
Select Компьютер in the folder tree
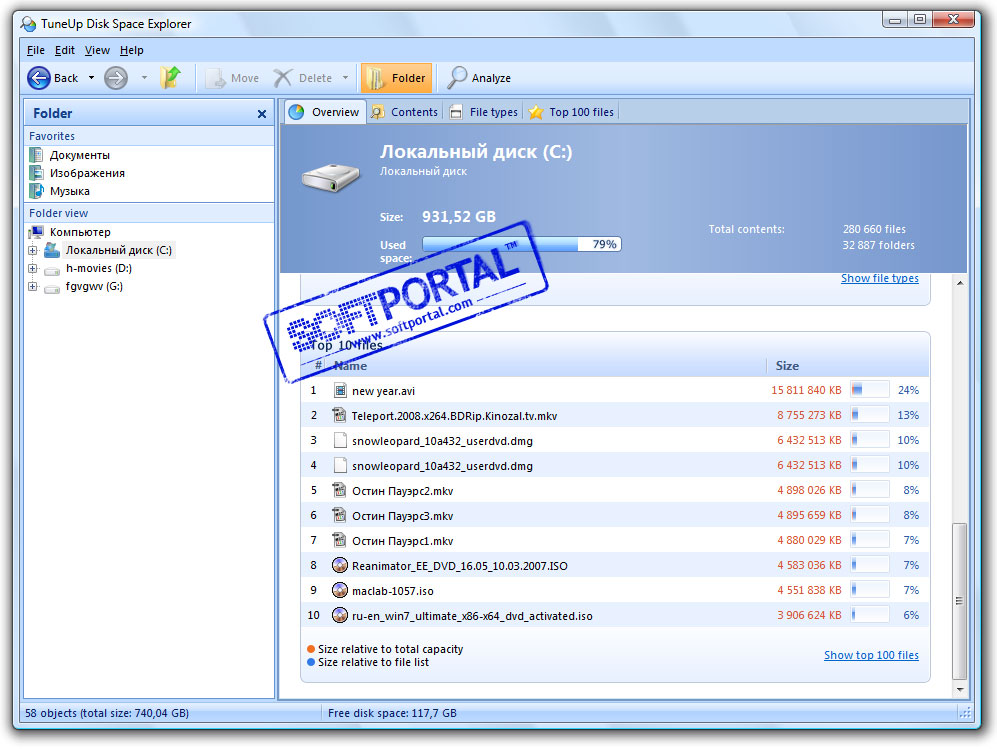pyautogui.click(x=80, y=232)
